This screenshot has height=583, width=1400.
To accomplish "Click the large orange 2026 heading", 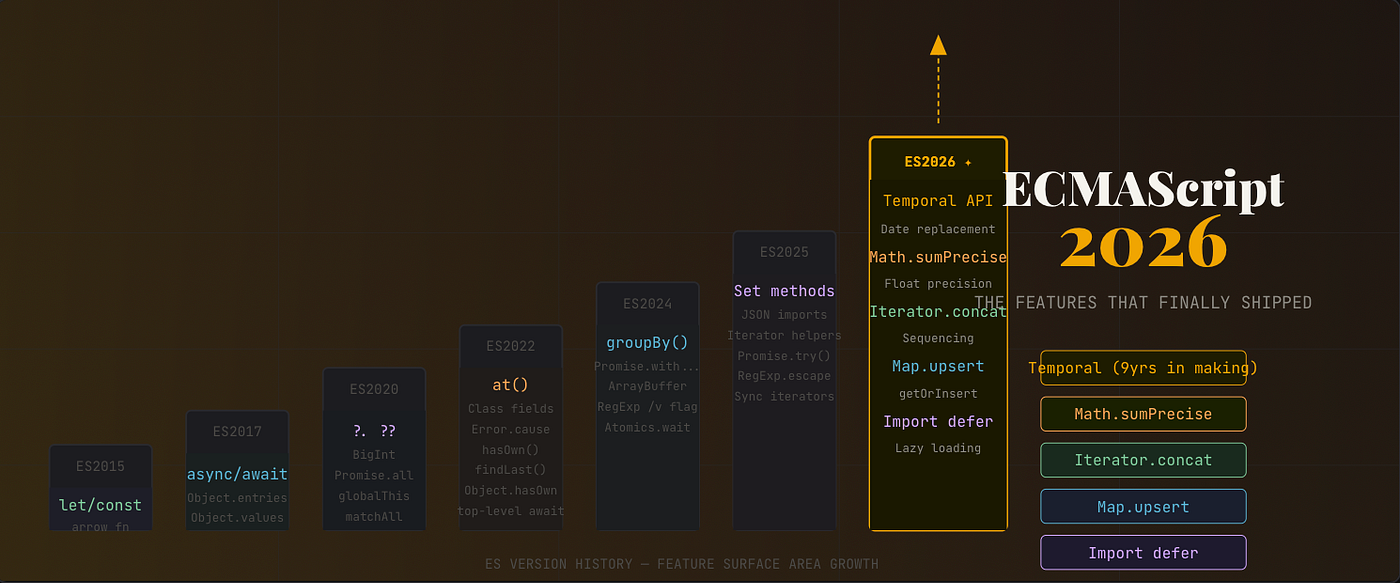I will (x=1143, y=243).
